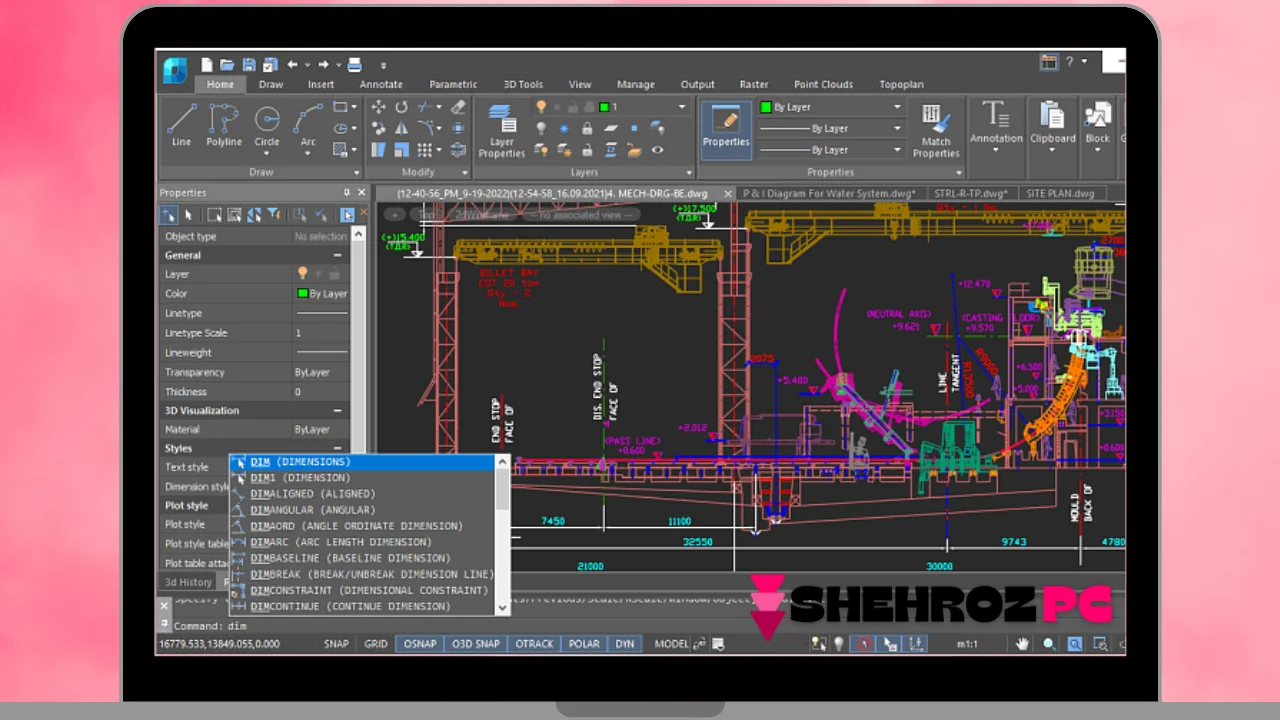Open Layer Properties manager
This screenshot has width=1280, height=720.
[x=501, y=130]
